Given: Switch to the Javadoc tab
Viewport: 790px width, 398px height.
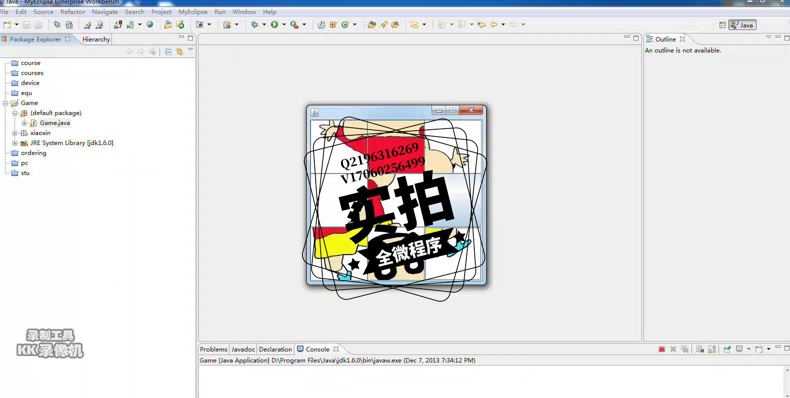Looking at the screenshot, I should point(243,349).
